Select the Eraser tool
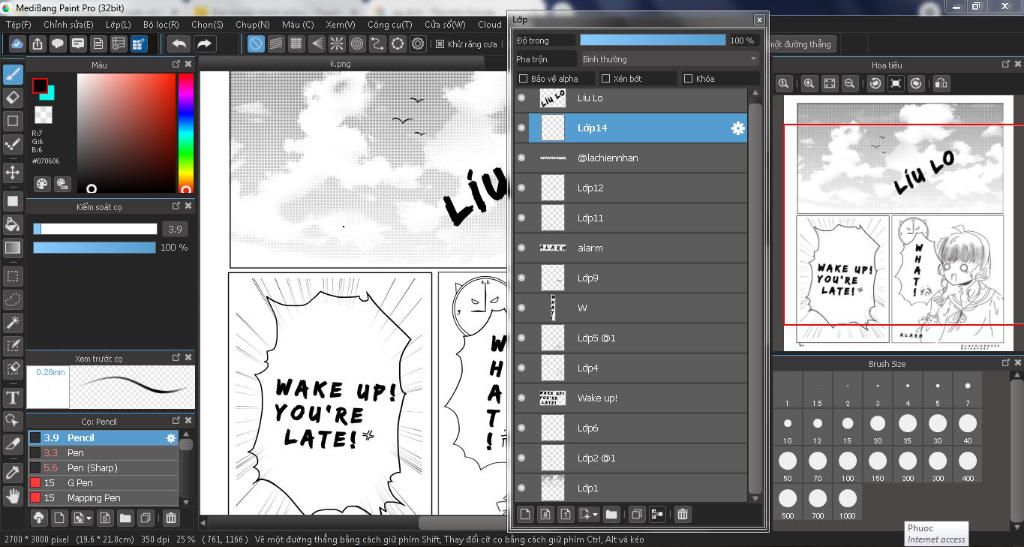Image resolution: width=1024 pixels, height=547 pixels. click(12, 98)
